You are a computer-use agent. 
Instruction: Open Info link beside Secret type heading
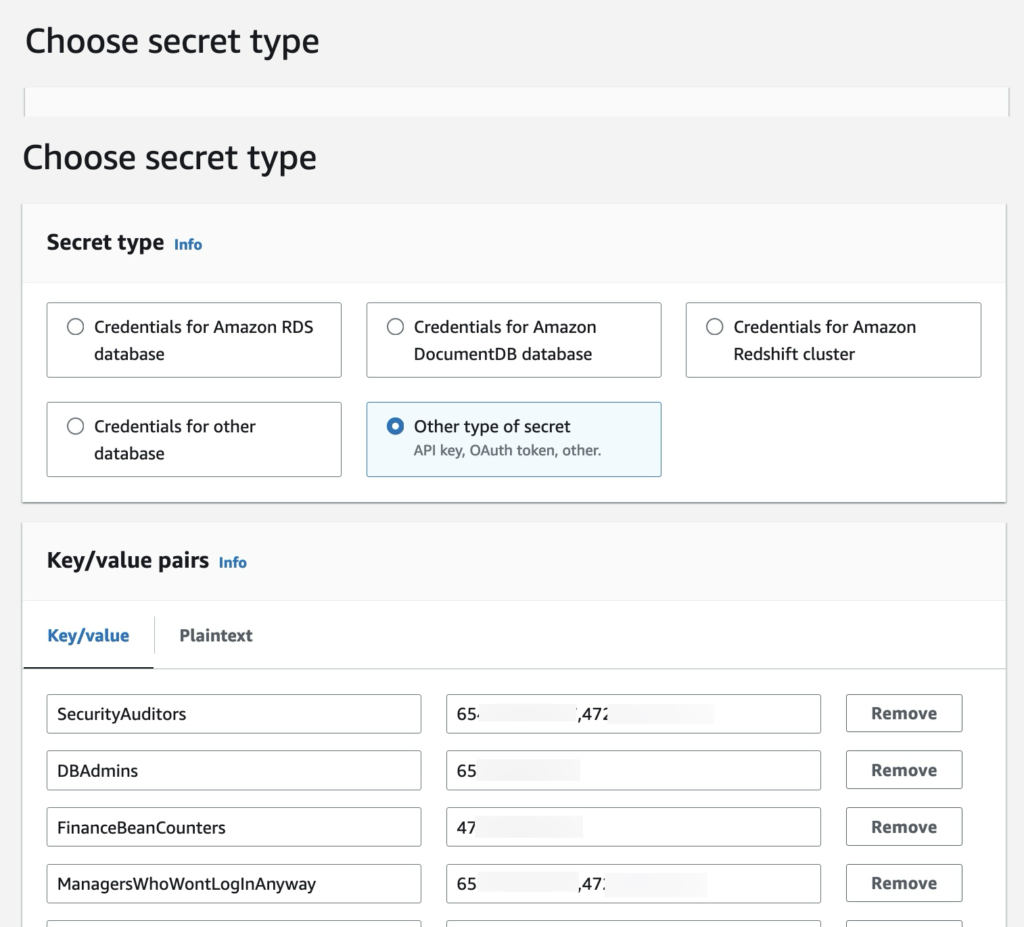coord(188,244)
